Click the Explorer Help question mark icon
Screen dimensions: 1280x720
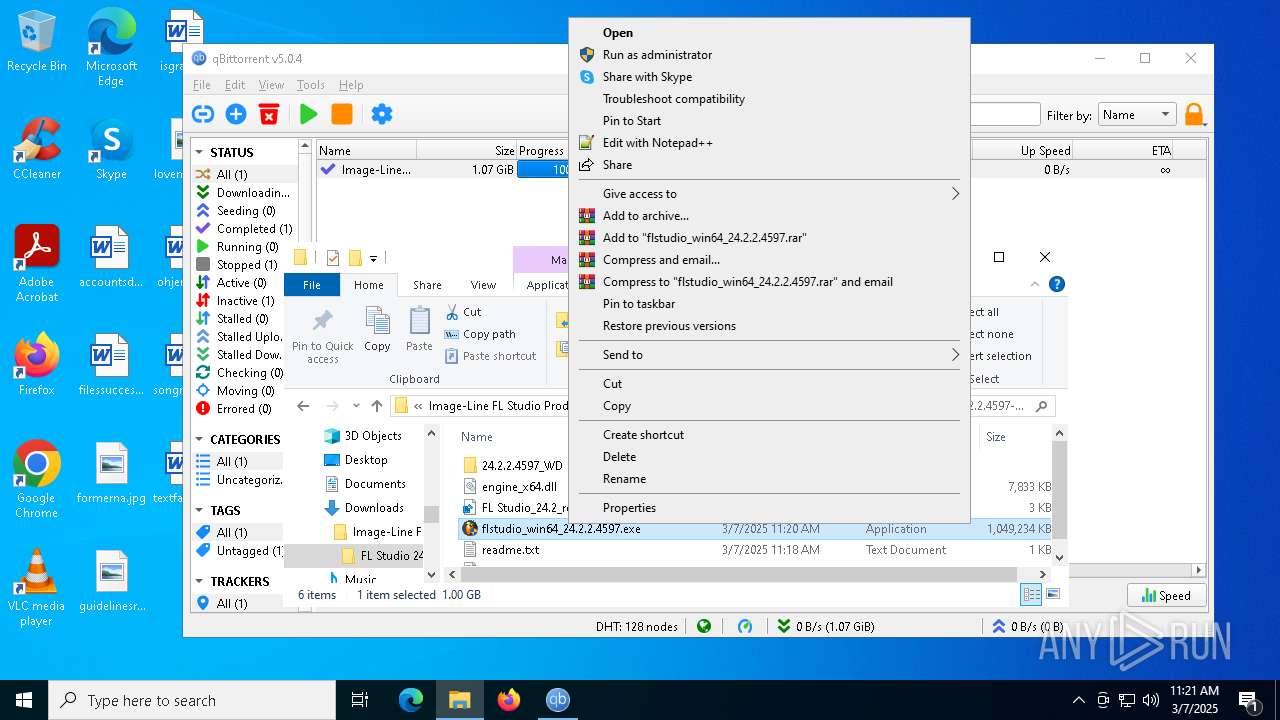[1057, 284]
